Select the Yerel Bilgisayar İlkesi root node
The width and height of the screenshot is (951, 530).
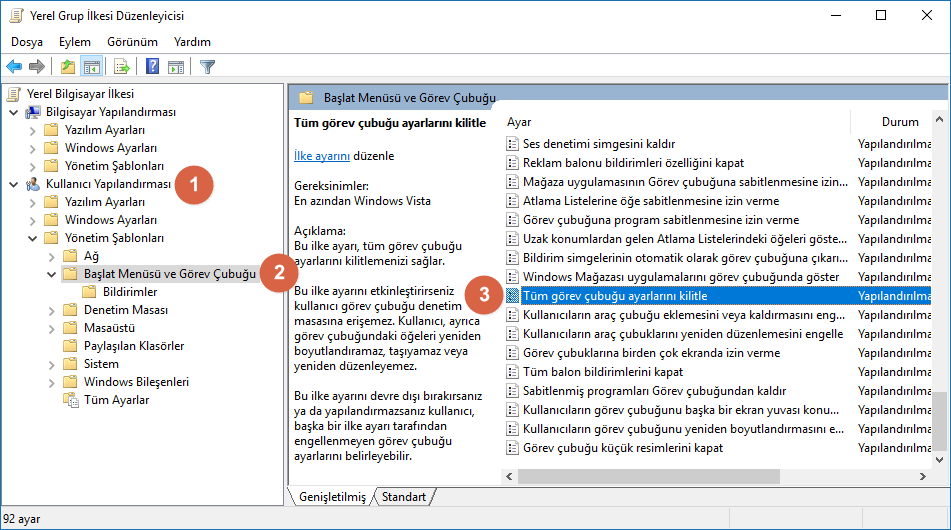[80, 94]
